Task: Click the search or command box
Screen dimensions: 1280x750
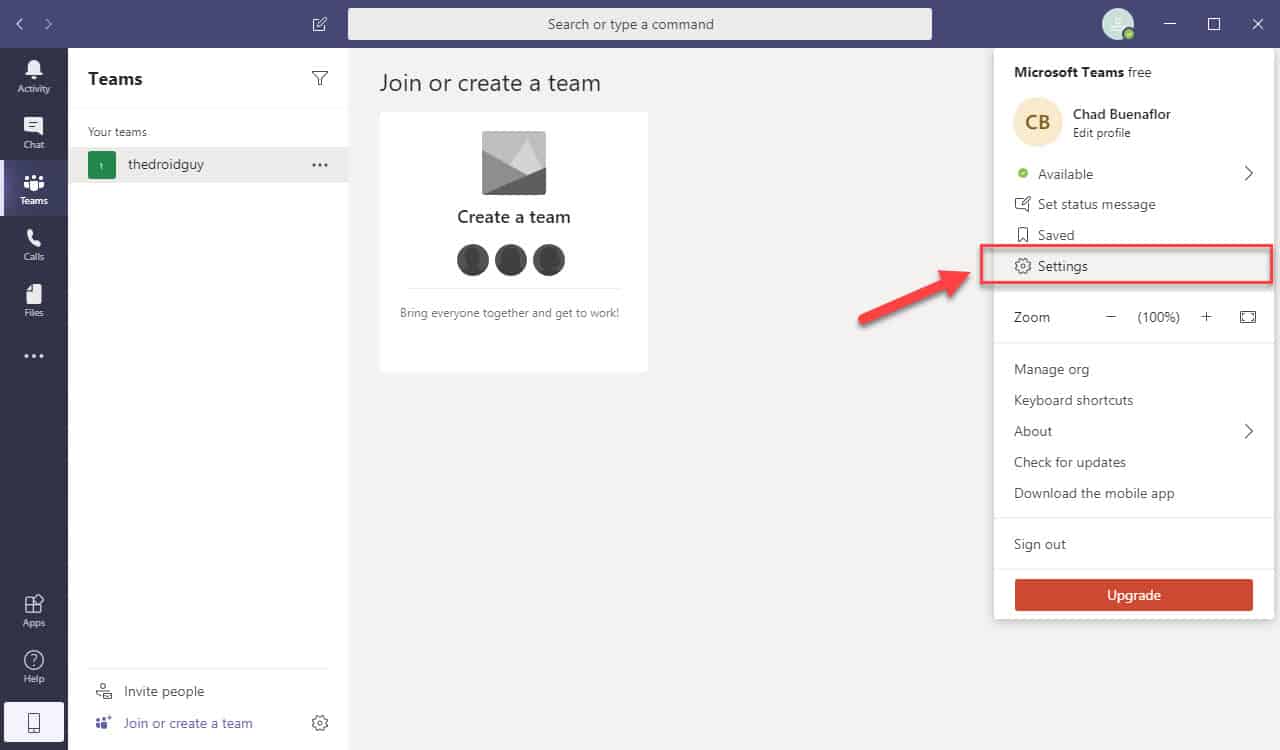Action: pos(640,24)
